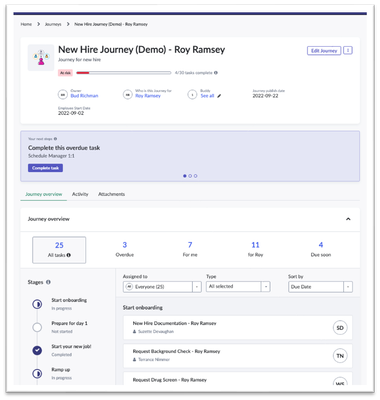Filter by 25 All tasks tile
Image resolution: width=380 pixels, height=400 pixels.
click(59, 250)
